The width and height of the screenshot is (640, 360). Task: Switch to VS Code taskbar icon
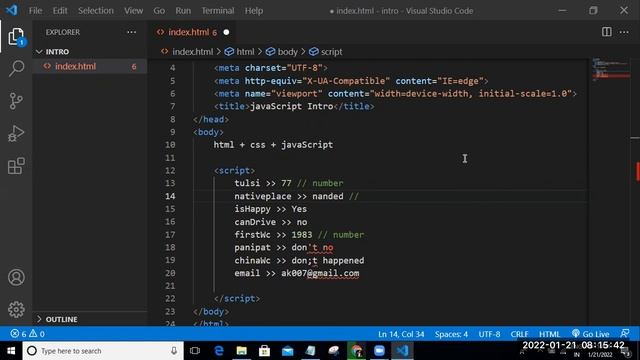coord(402,351)
